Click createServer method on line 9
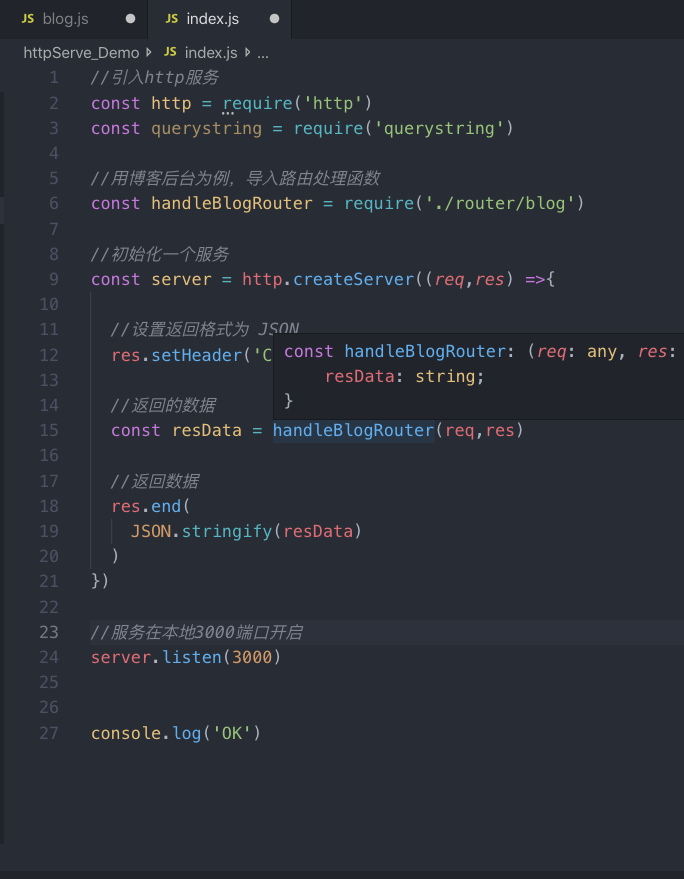Viewport: 684px width, 879px height. click(353, 279)
